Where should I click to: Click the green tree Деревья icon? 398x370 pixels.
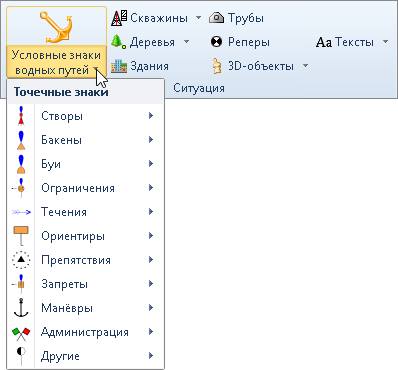pos(118,42)
